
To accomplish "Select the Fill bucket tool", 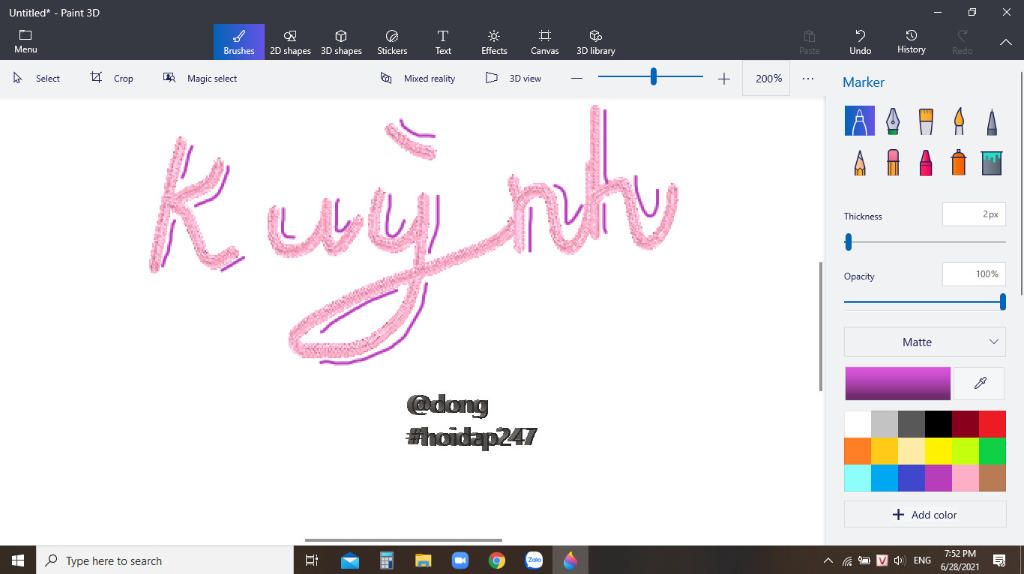I will pos(991,162).
